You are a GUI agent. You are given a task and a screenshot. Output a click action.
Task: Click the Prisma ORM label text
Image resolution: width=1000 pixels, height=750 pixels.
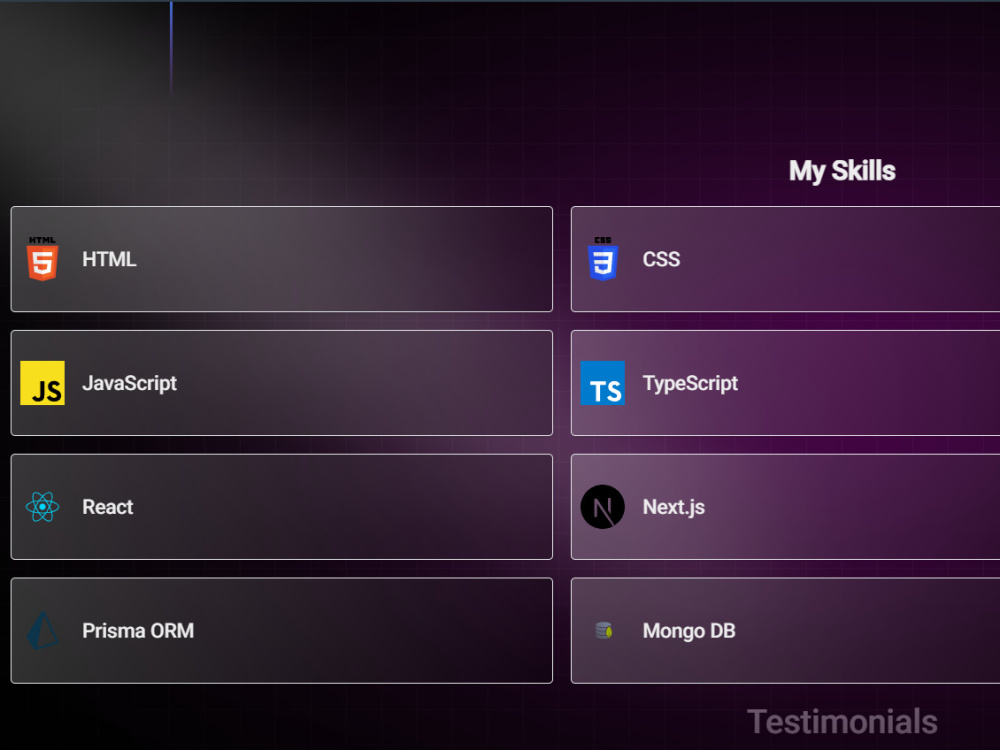click(x=138, y=631)
